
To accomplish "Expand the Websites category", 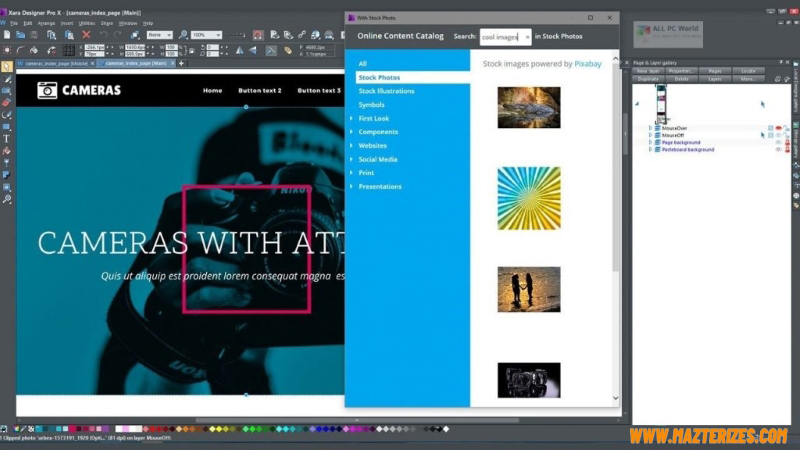I will click(x=352, y=145).
